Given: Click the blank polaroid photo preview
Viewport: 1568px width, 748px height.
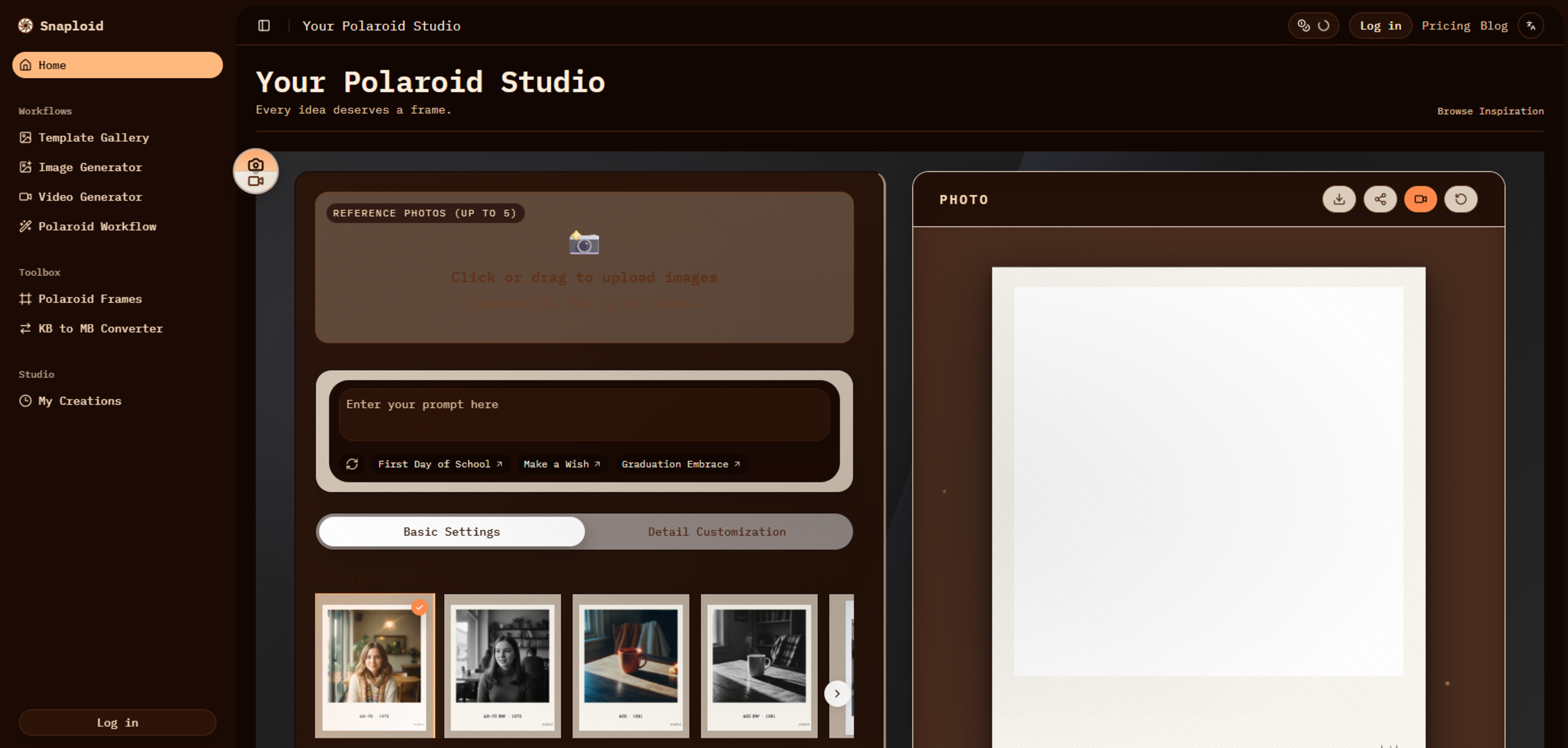Looking at the screenshot, I should pos(1208,507).
